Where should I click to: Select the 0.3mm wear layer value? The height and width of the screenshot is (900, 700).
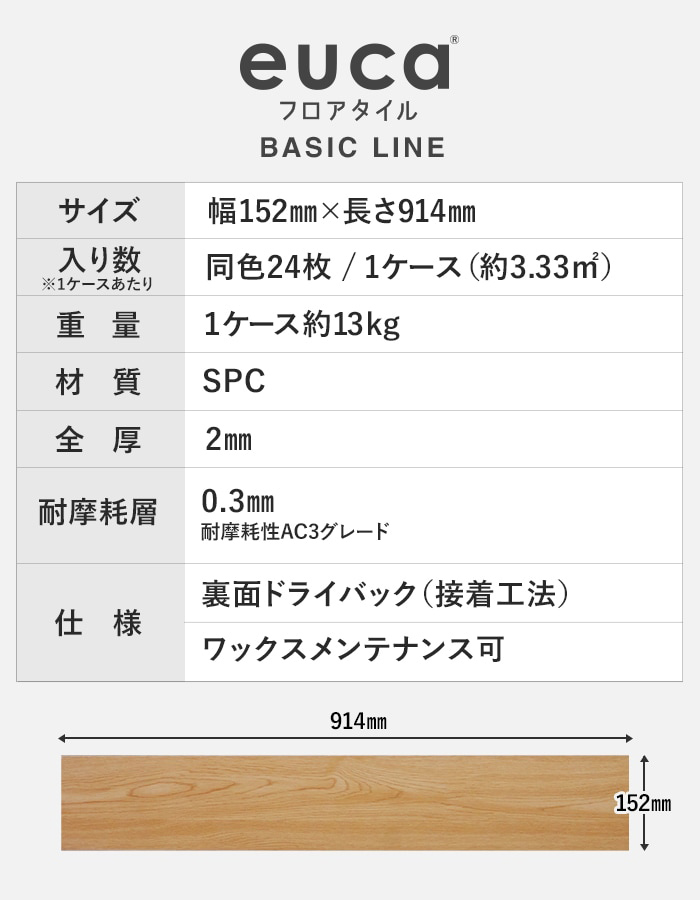coord(238,500)
